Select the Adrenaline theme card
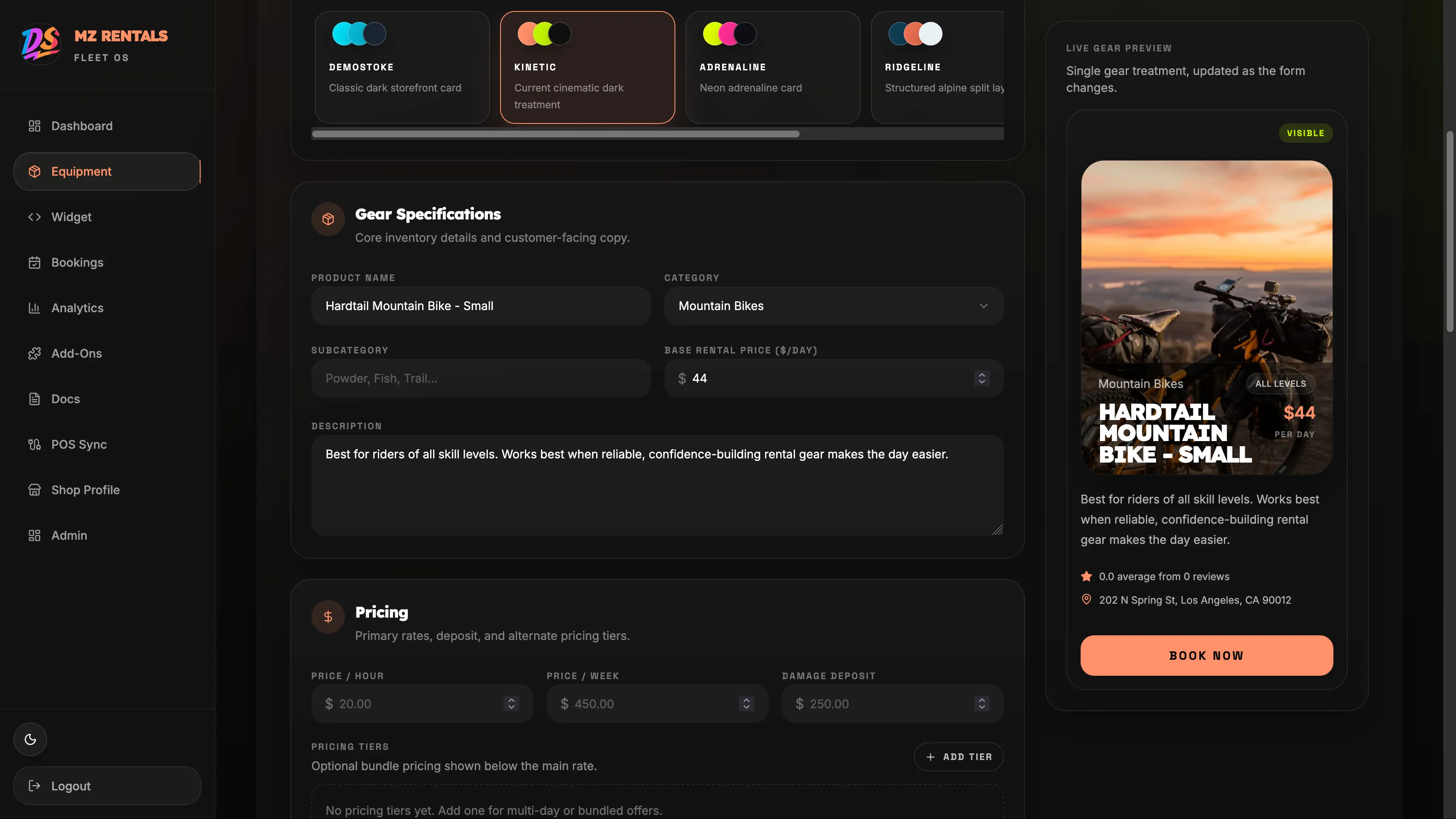This screenshot has width=1456, height=819. (772, 67)
